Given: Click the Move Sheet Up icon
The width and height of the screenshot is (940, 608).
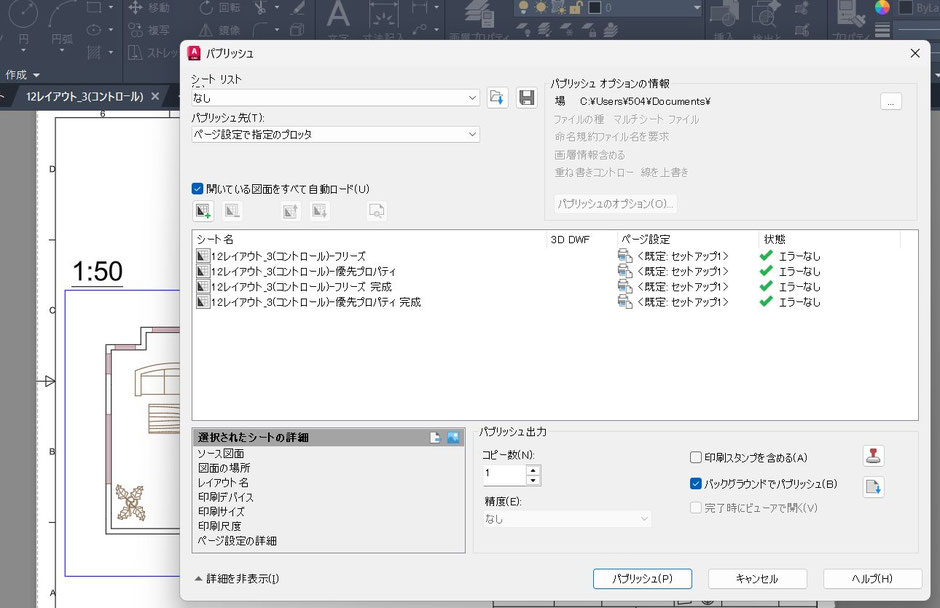Looking at the screenshot, I should point(290,211).
